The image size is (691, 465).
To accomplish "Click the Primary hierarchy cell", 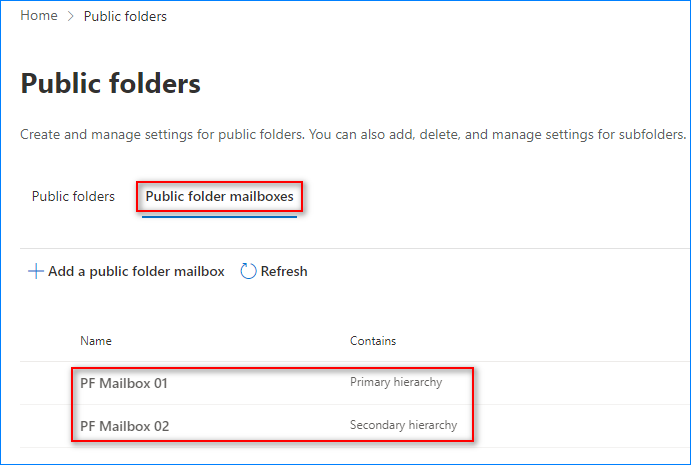I will coord(396,382).
